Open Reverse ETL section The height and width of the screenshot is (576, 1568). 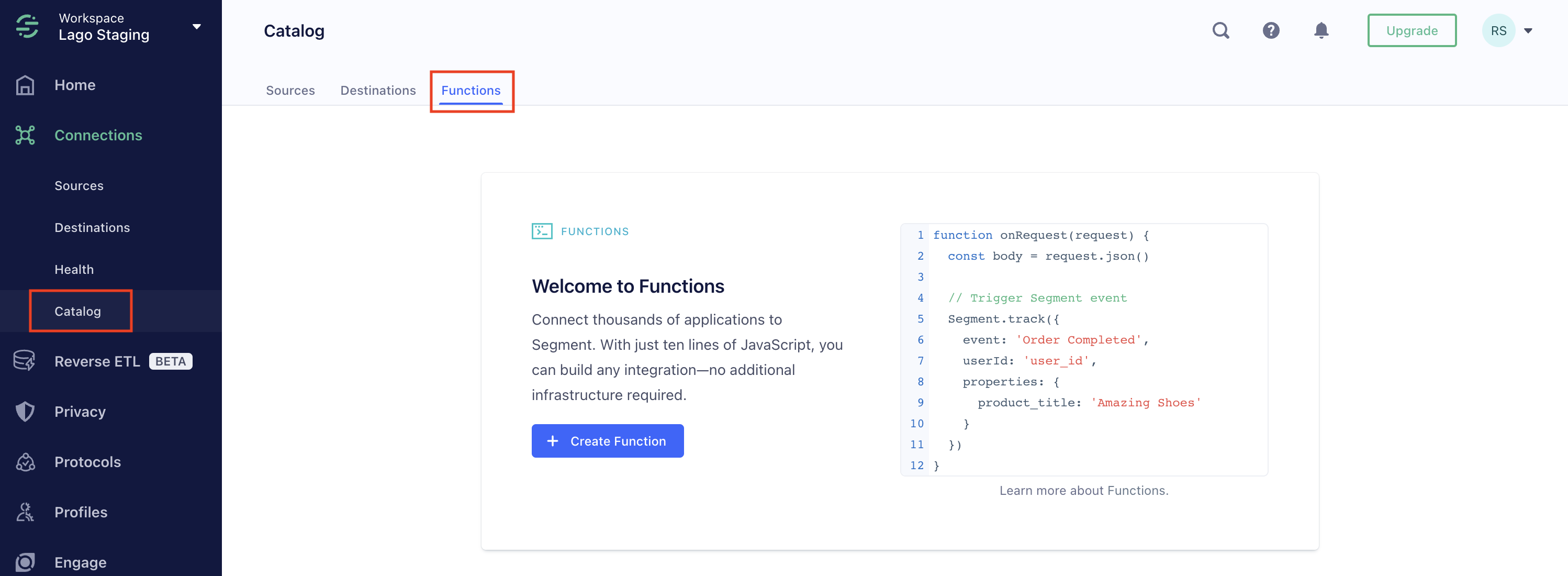coord(97,361)
